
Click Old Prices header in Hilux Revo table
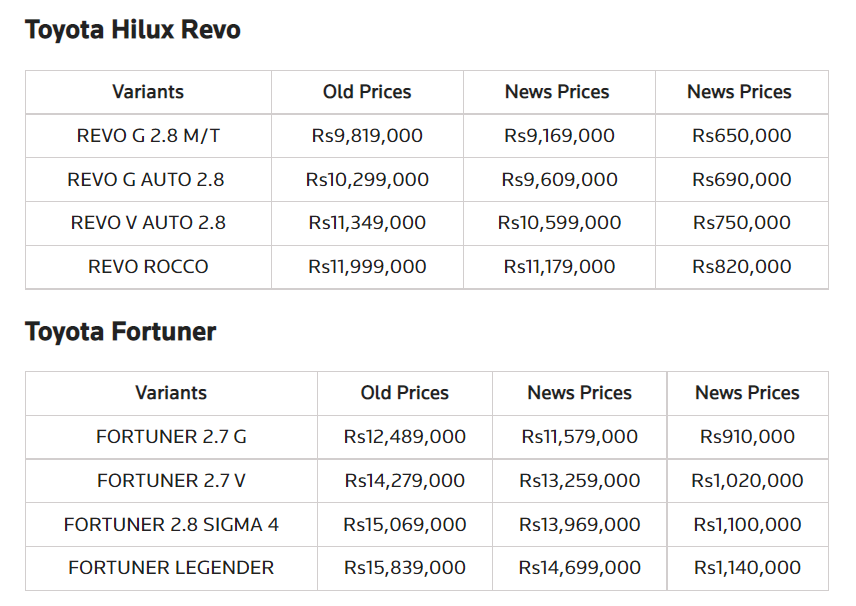tap(367, 92)
